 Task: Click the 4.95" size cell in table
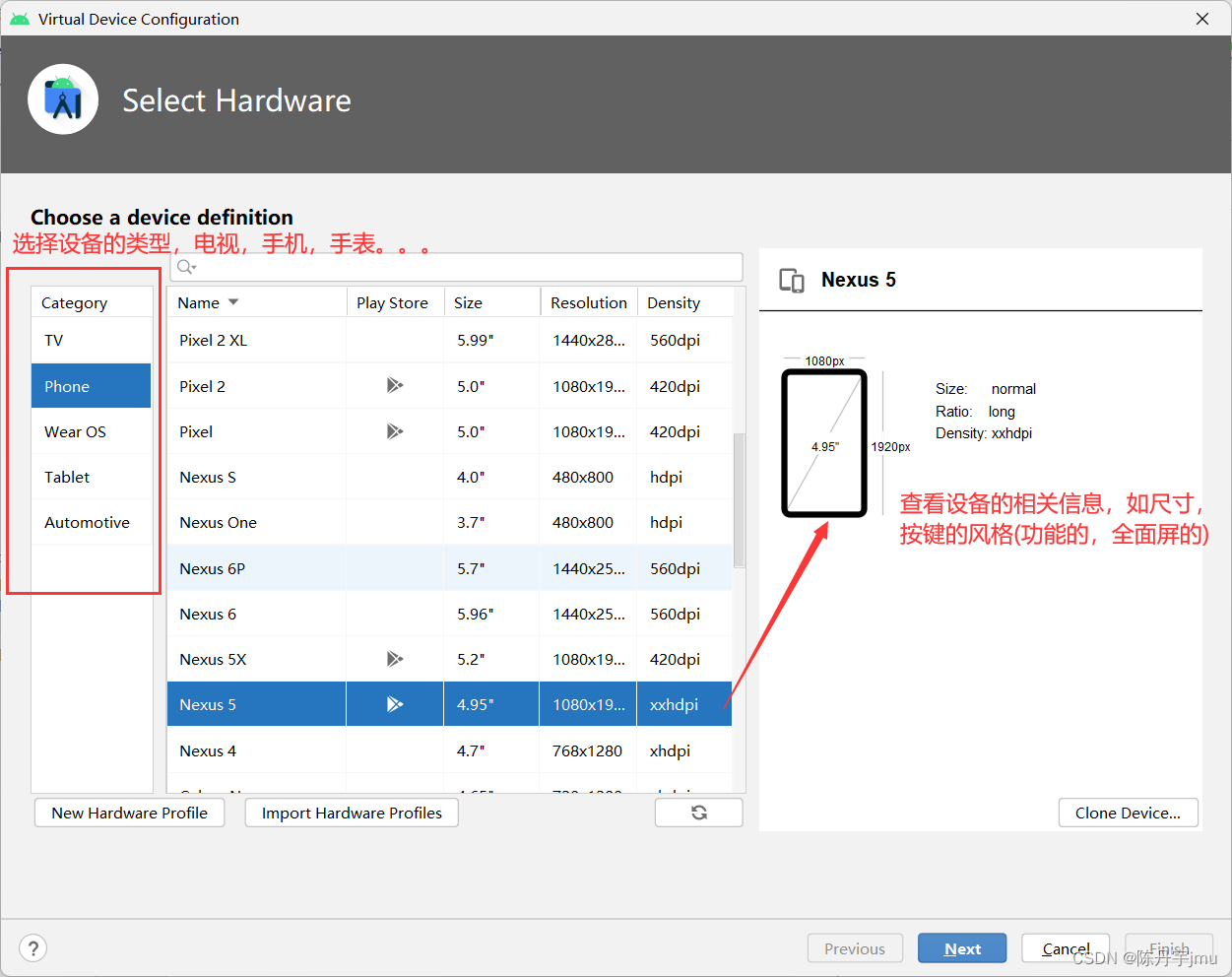pos(491,704)
